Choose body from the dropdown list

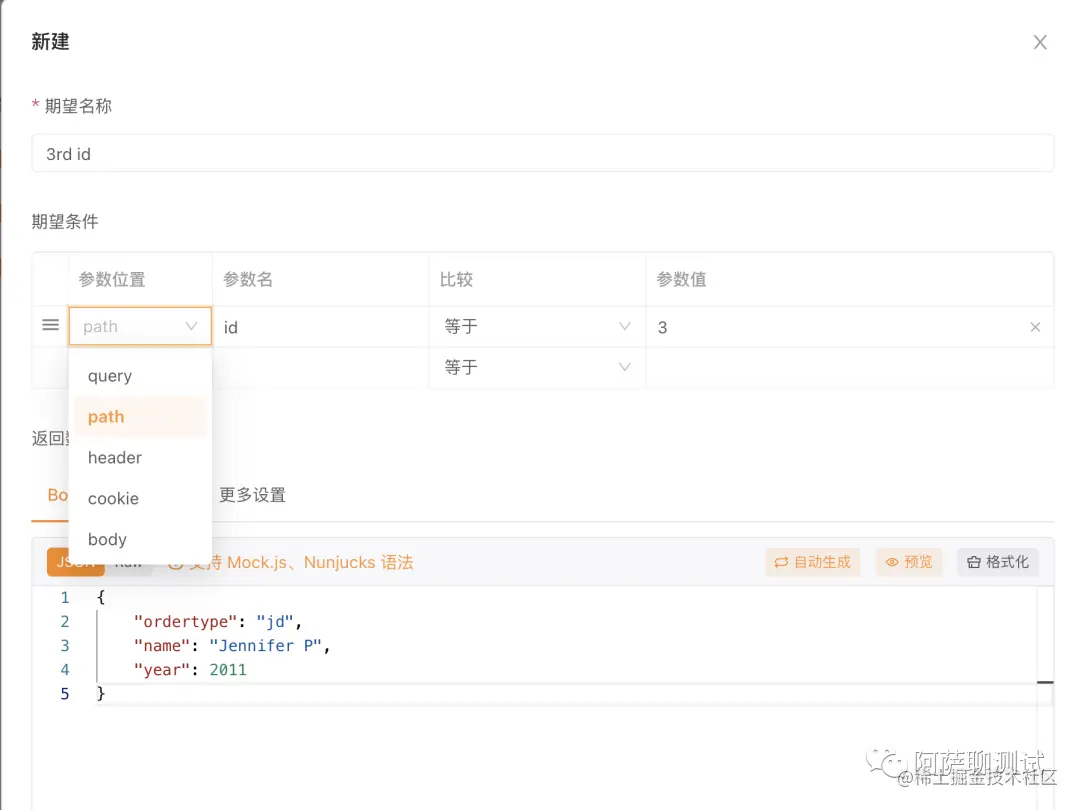pos(140,539)
